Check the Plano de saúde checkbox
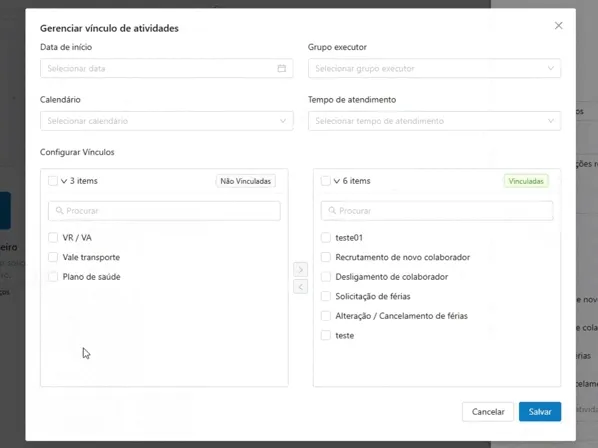 [53, 276]
